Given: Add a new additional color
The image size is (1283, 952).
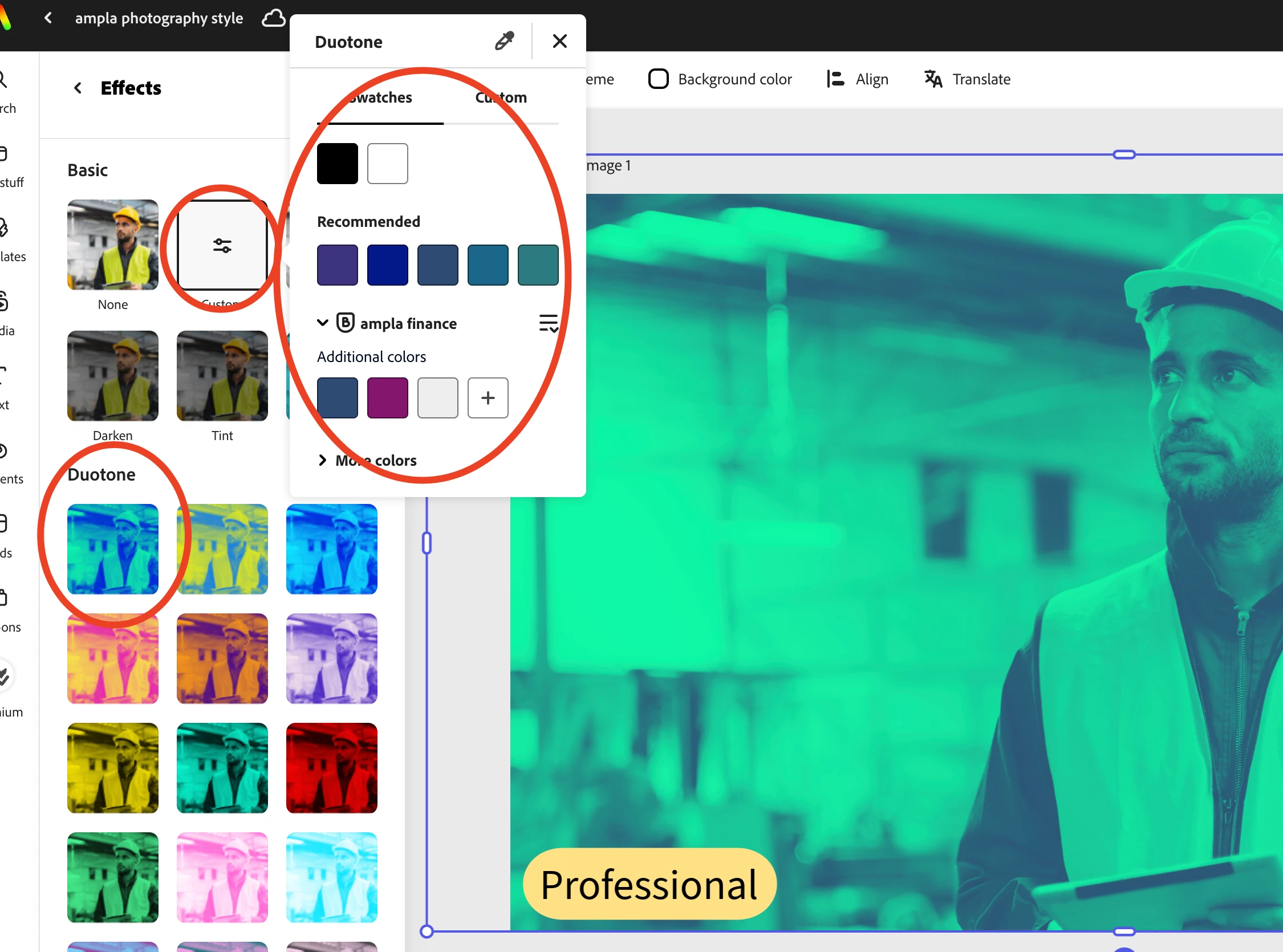Looking at the screenshot, I should click(488, 398).
